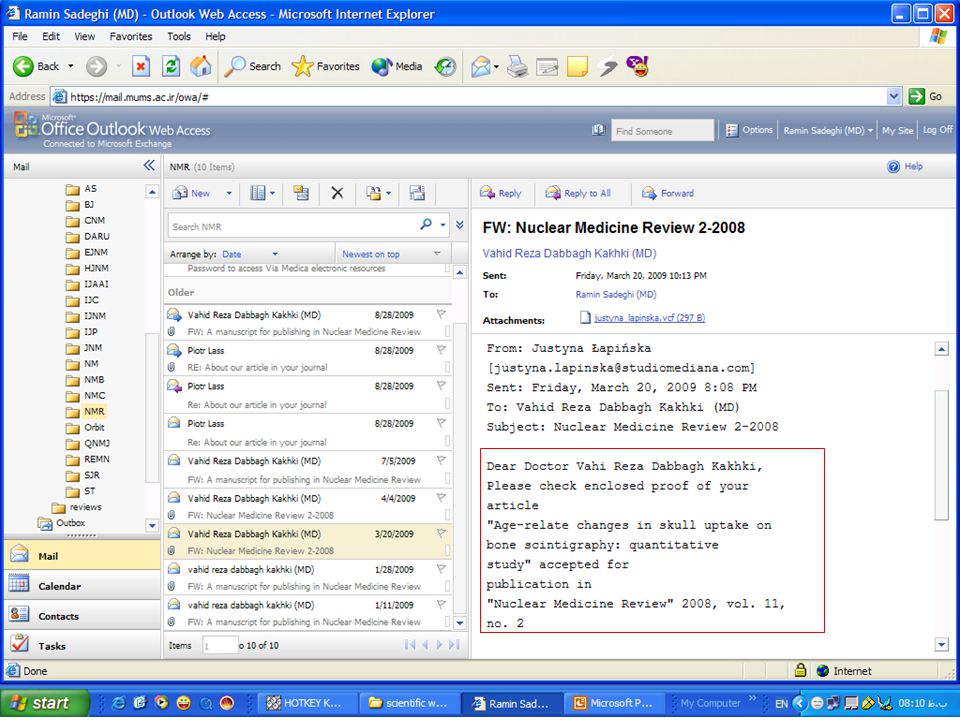Image resolution: width=960 pixels, height=720 pixels.
Task: Click the search magnifier in Search NMR
Action: [426, 225]
